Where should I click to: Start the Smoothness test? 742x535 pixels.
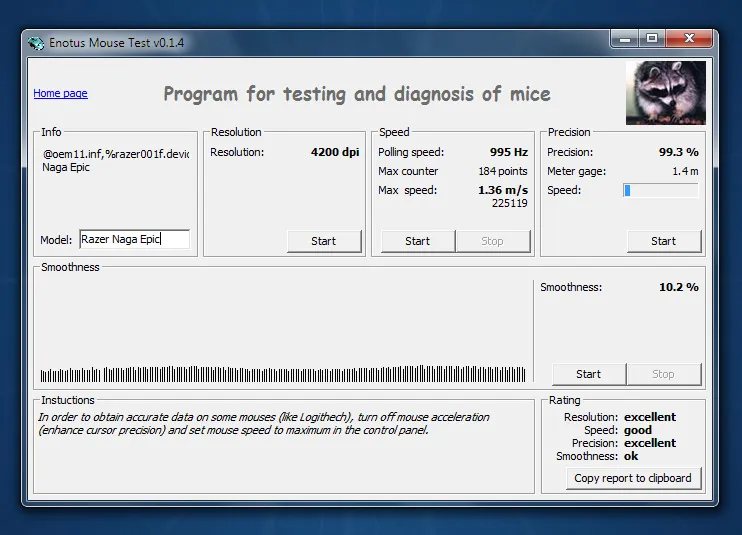coord(588,374)
